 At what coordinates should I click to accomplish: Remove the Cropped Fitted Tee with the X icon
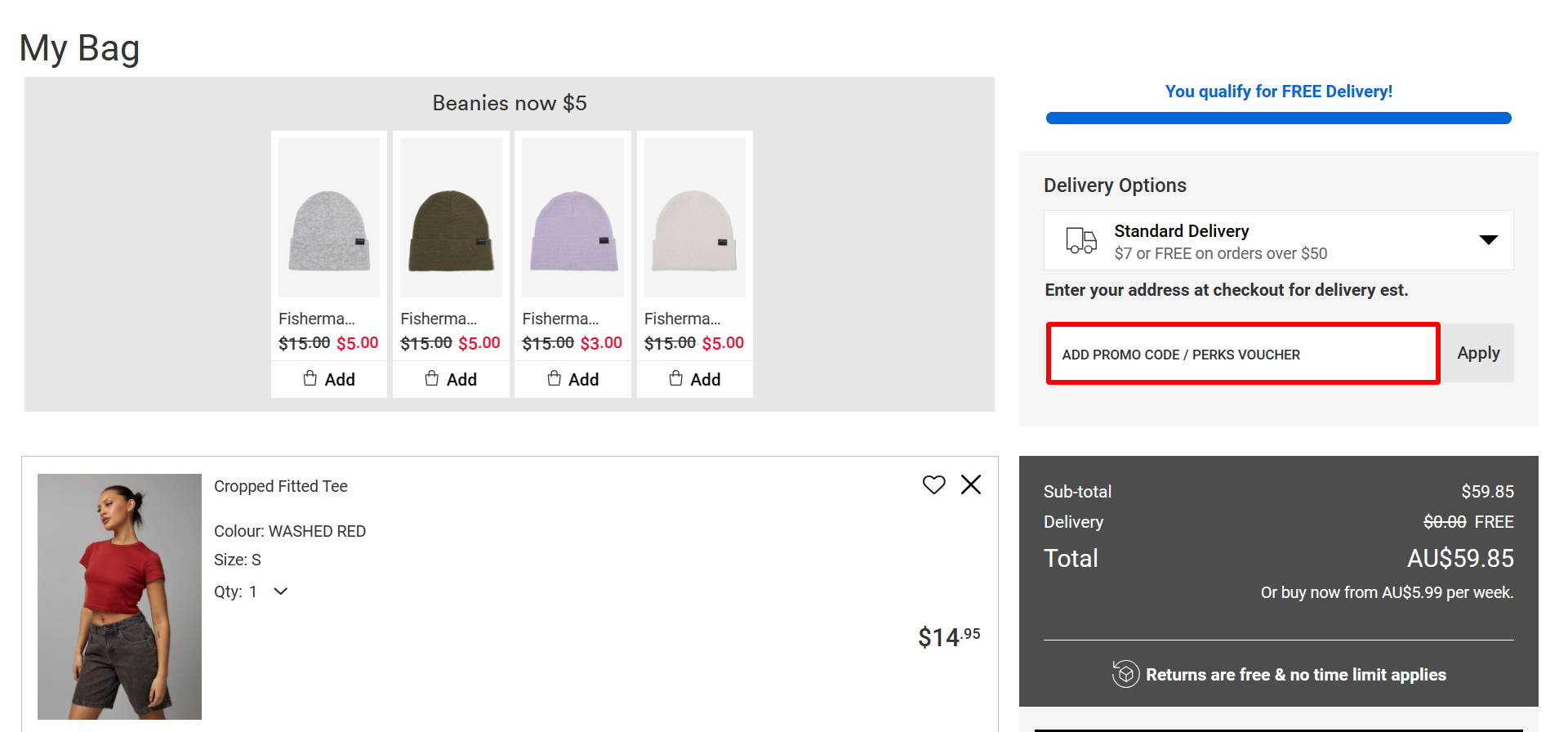pos(970,484)
